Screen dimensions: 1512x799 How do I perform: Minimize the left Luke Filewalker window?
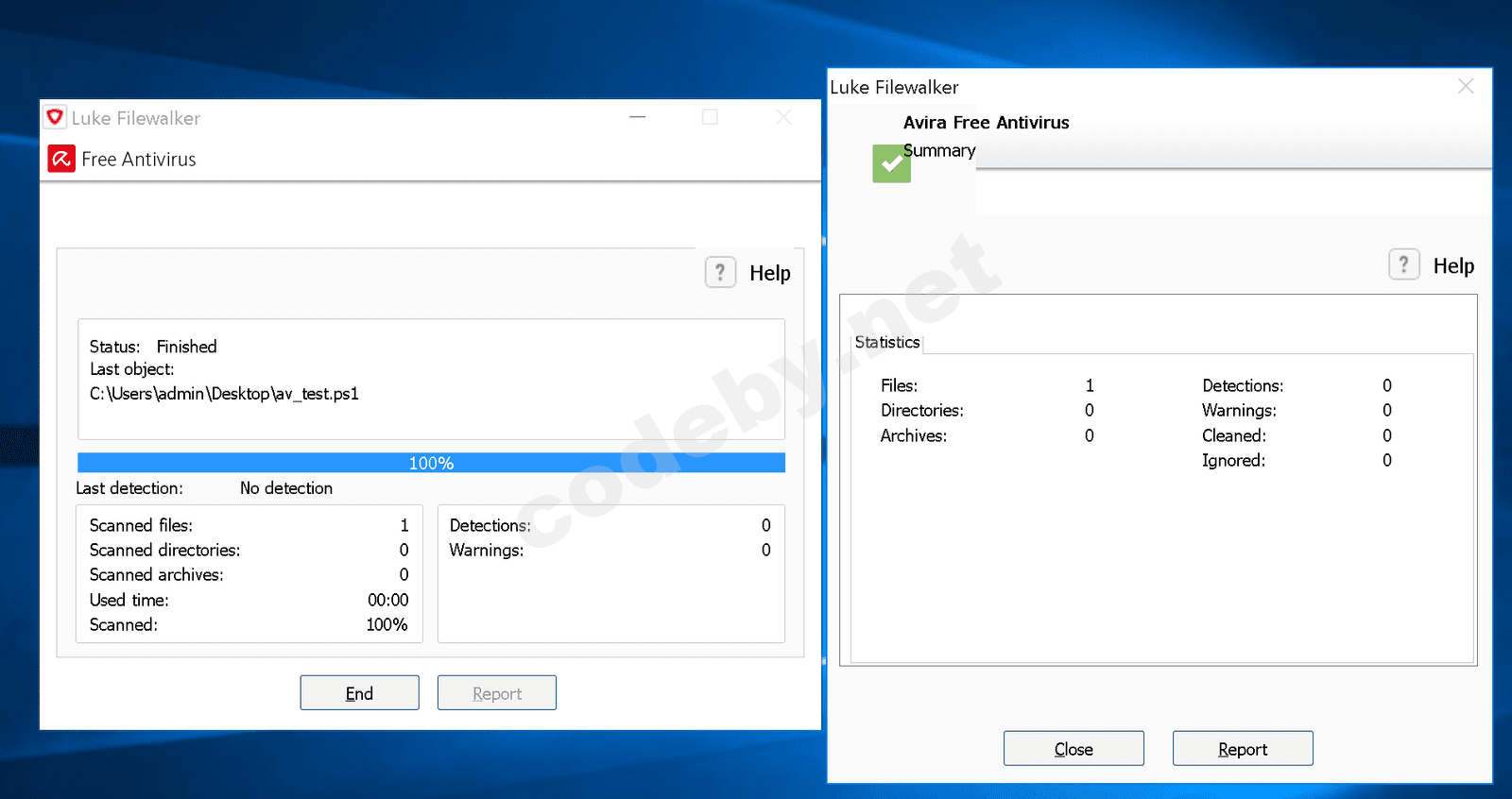[x=638, y=117]
